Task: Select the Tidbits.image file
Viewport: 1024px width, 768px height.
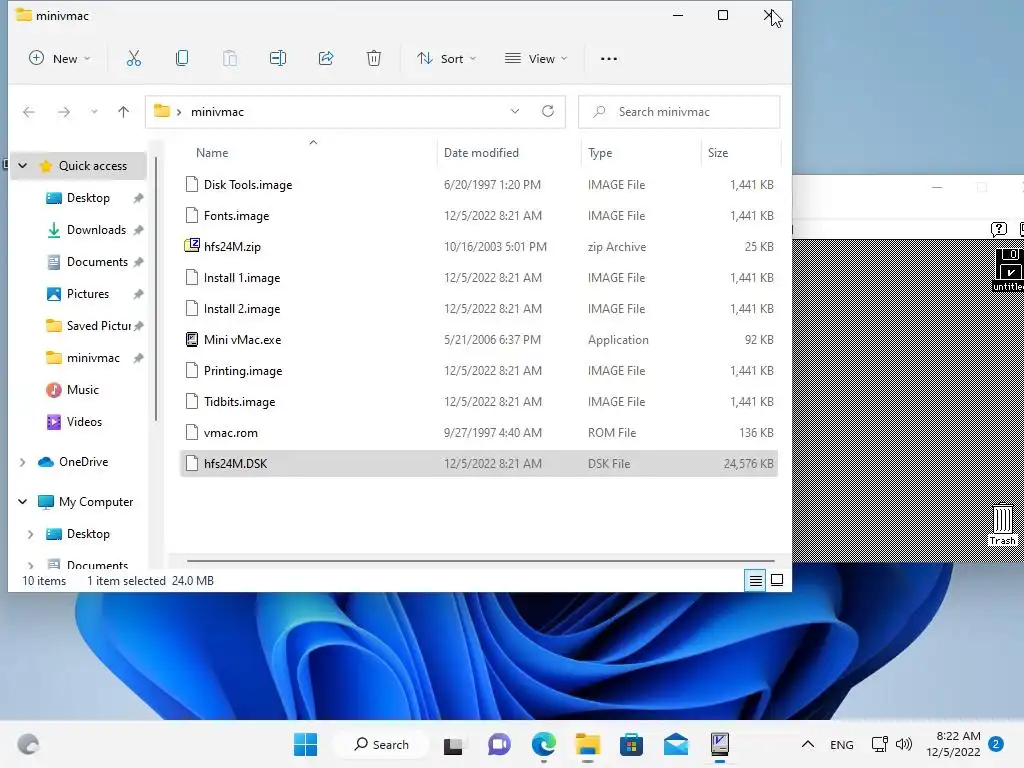Action: pyautogui.click(x=479, y=402)
